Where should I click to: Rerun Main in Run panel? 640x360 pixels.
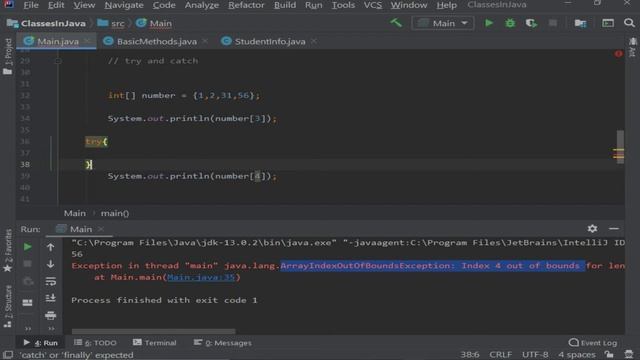tap(27, 247)
